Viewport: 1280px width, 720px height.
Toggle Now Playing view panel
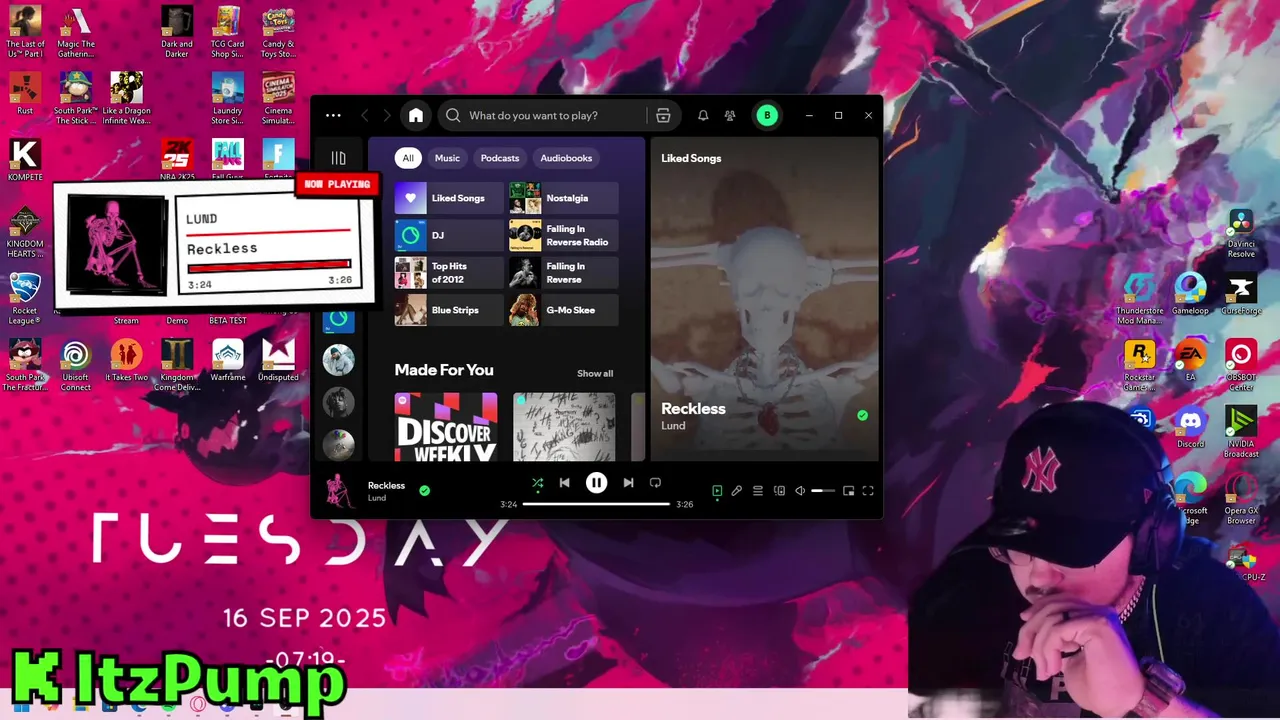point(717,491)
